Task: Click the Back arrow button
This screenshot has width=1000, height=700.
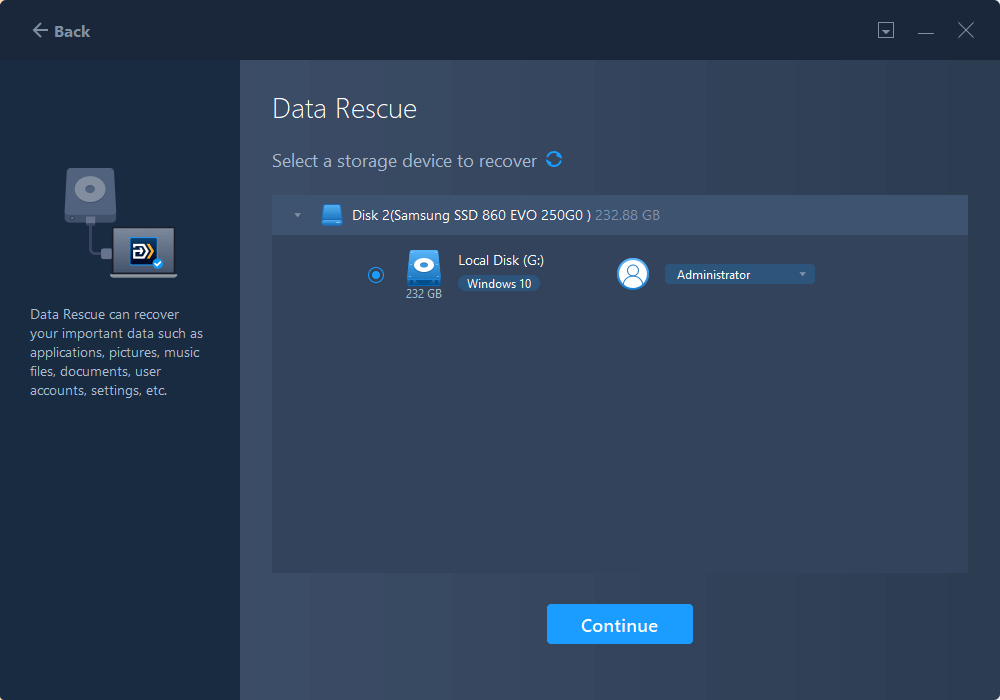Action: [x=61, y=31]
